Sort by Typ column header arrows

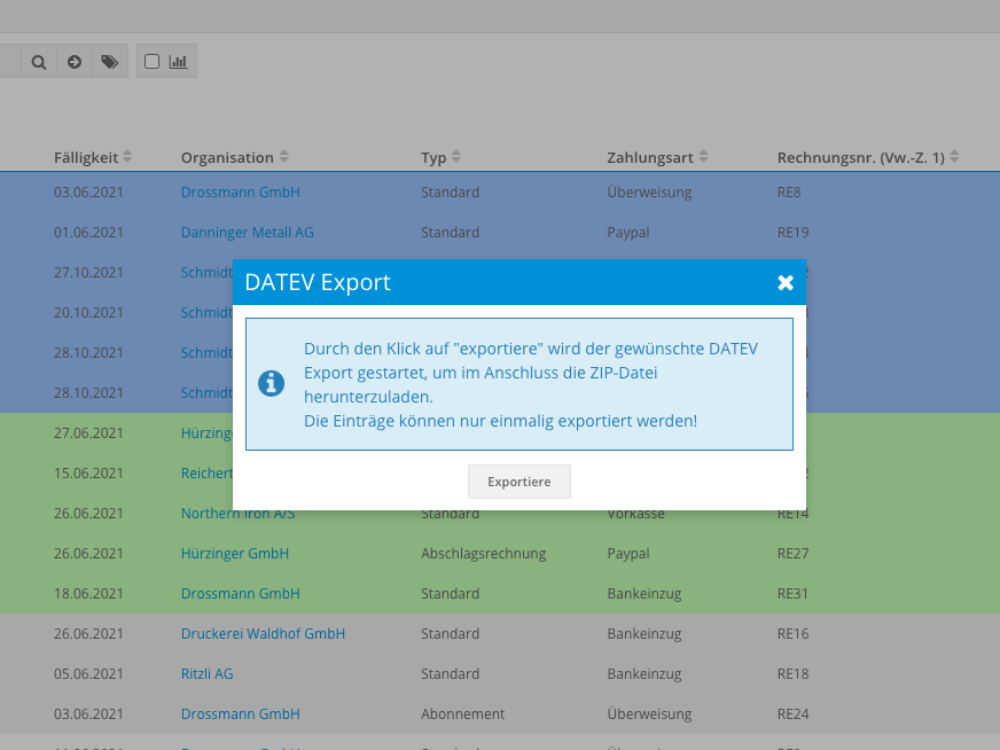click(x=456, y=157)
